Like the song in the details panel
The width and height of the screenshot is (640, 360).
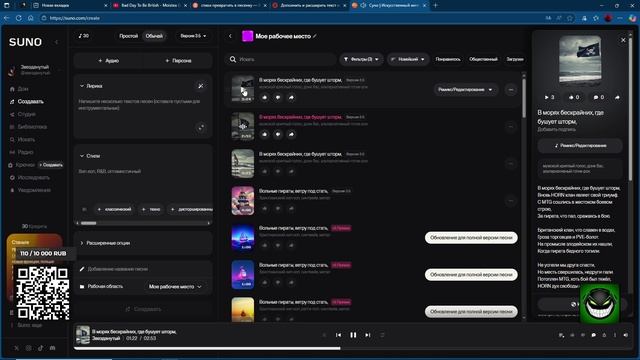coord(573,97)
